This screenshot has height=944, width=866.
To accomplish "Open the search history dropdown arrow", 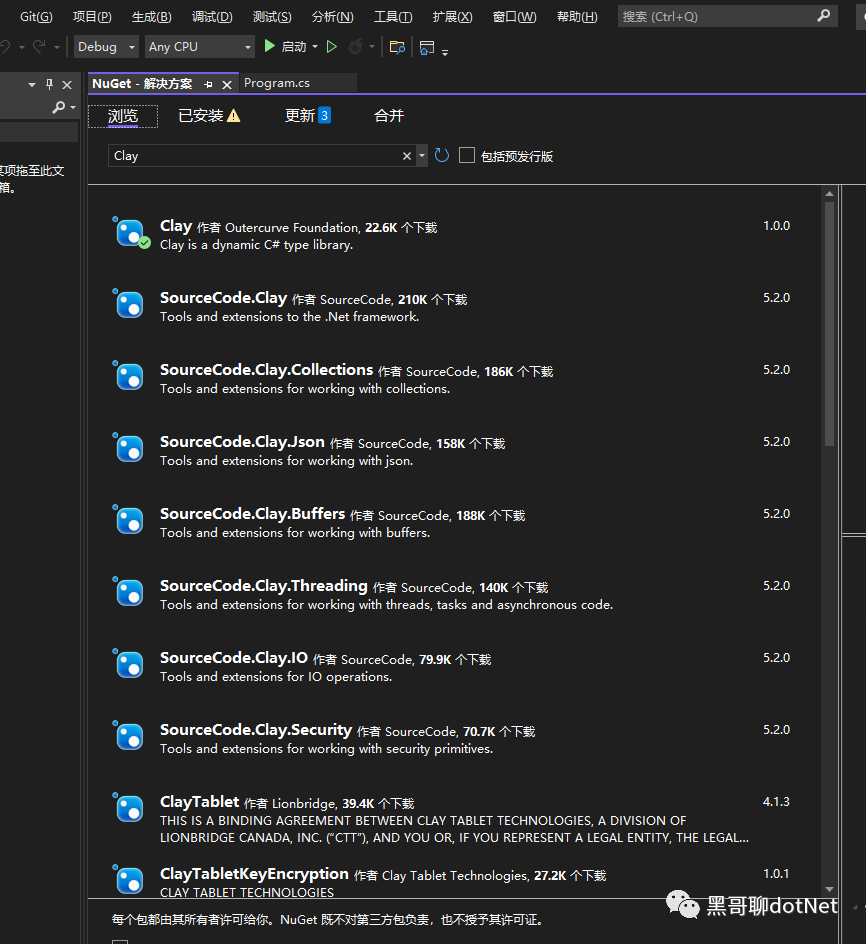I will click(422, 156).
